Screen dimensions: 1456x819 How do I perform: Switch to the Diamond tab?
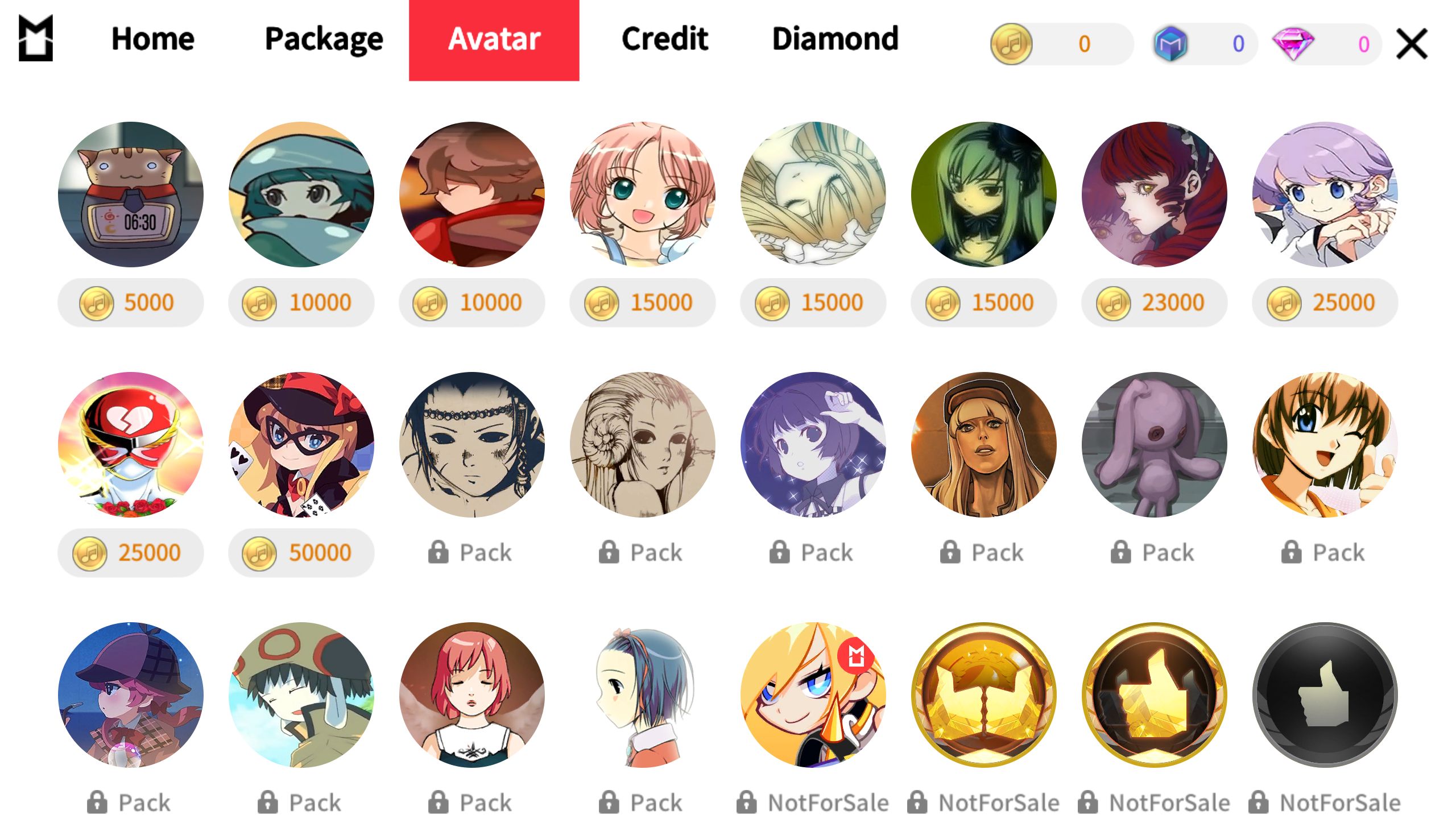pyautogui.click(x=835, y=39)
